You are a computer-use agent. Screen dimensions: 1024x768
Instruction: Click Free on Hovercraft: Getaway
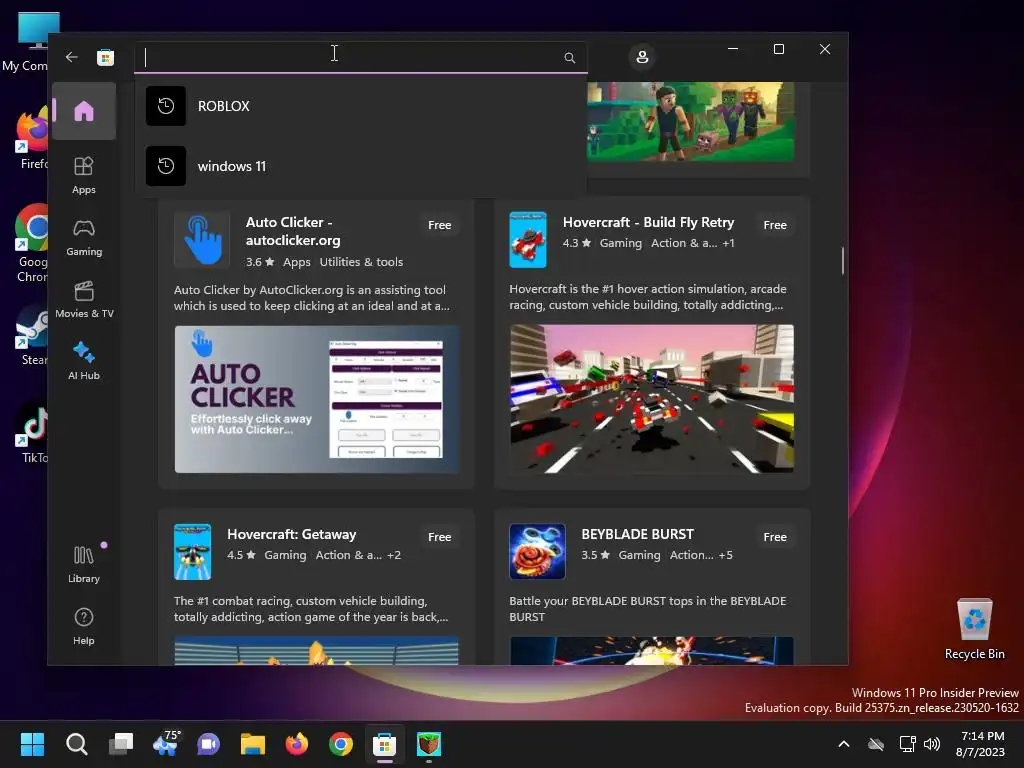[440, 537]
